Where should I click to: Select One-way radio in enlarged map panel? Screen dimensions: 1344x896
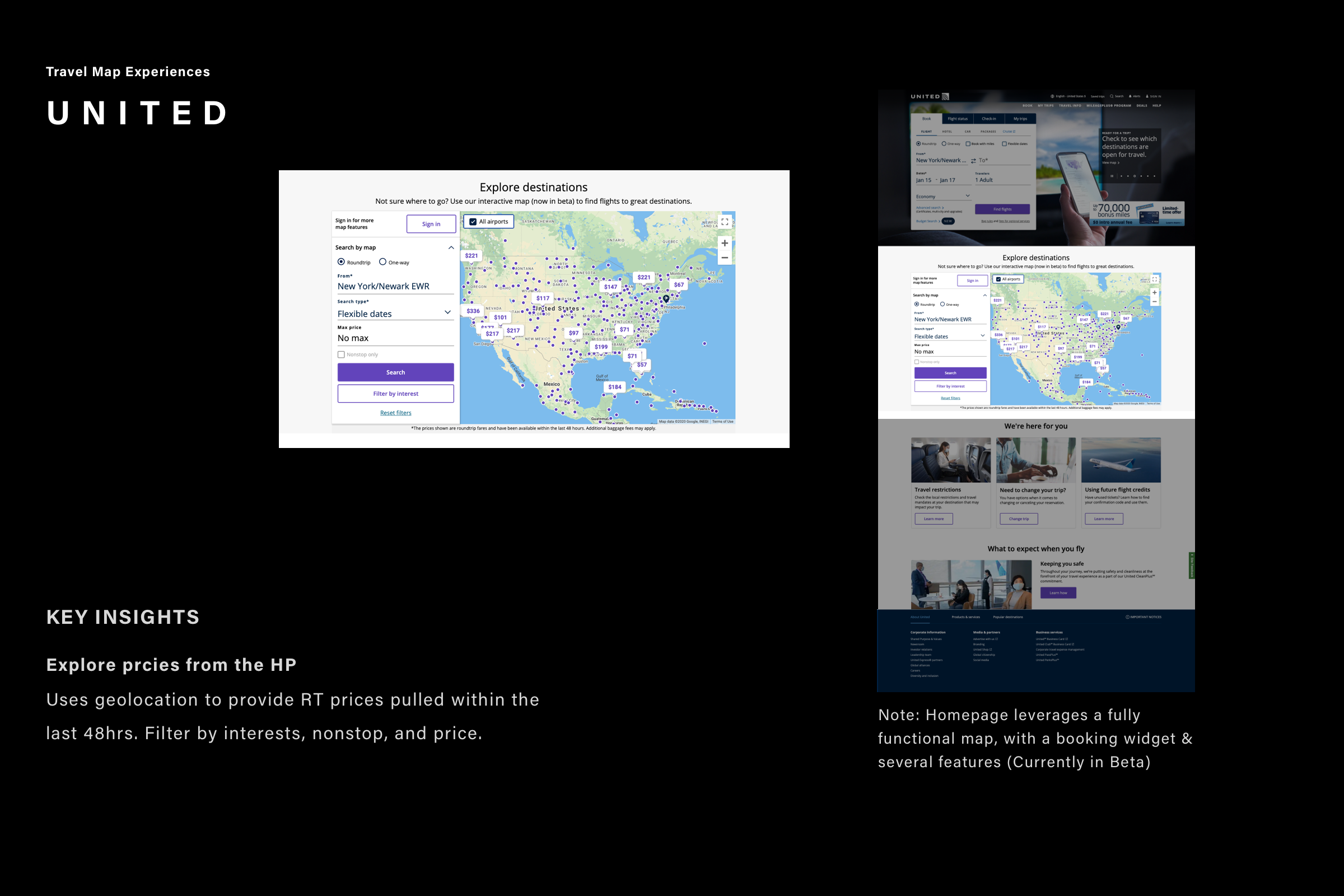(383, 262)
